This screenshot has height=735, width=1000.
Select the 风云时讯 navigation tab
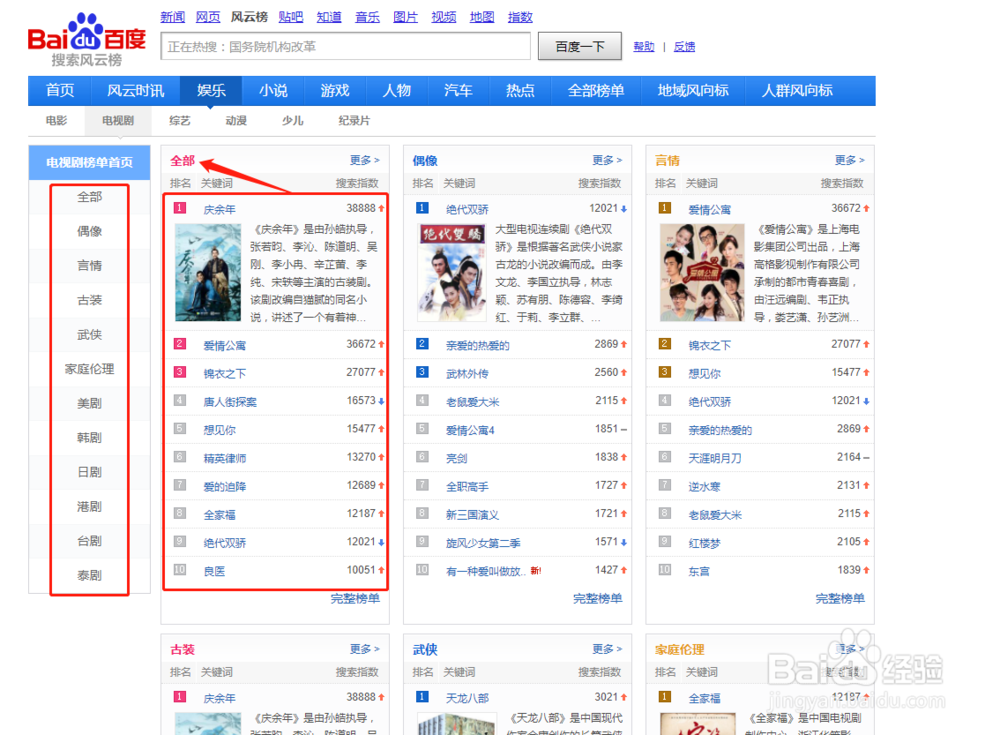point(135,91)
